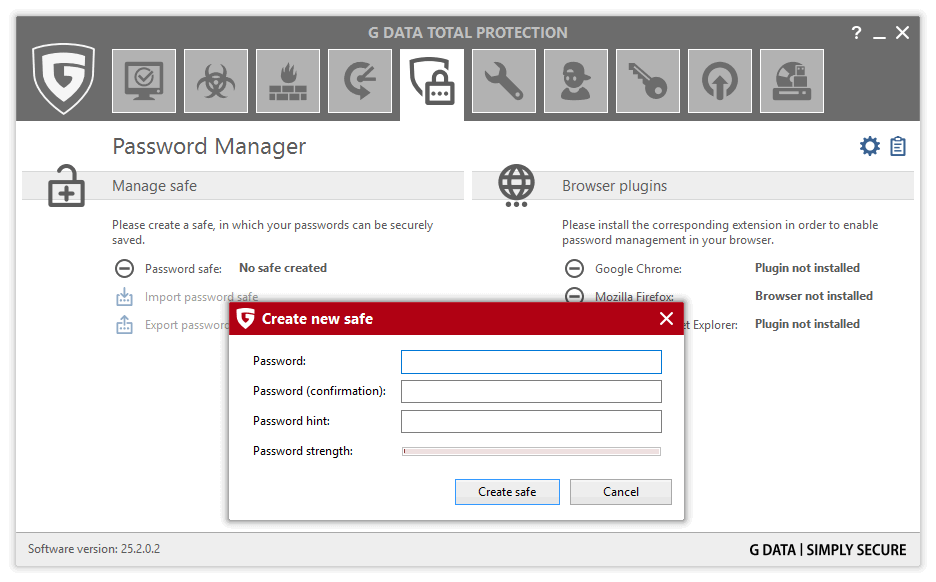Open the Firewall tab

288,81
